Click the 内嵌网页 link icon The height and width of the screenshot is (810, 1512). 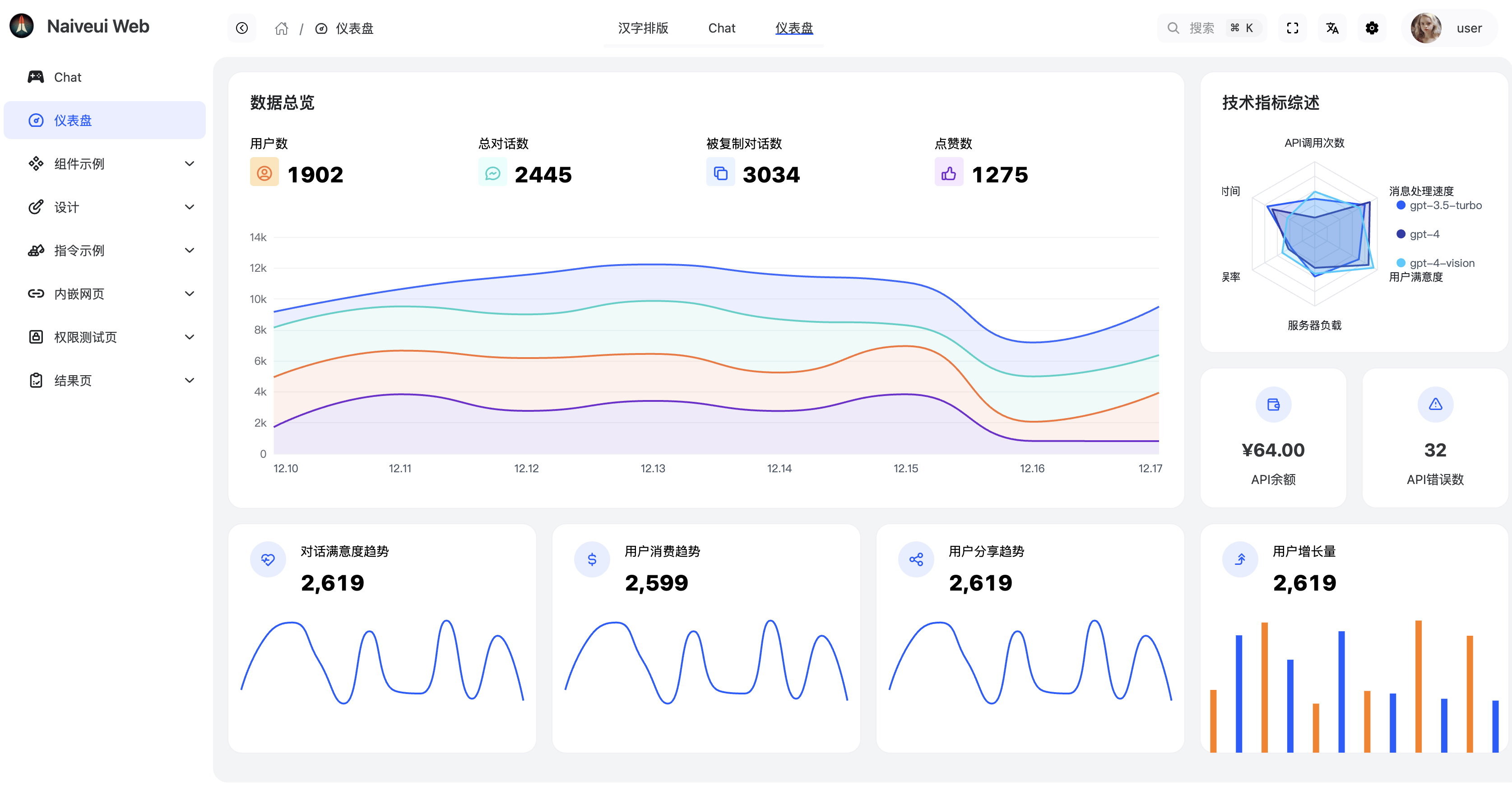point(36,294)
